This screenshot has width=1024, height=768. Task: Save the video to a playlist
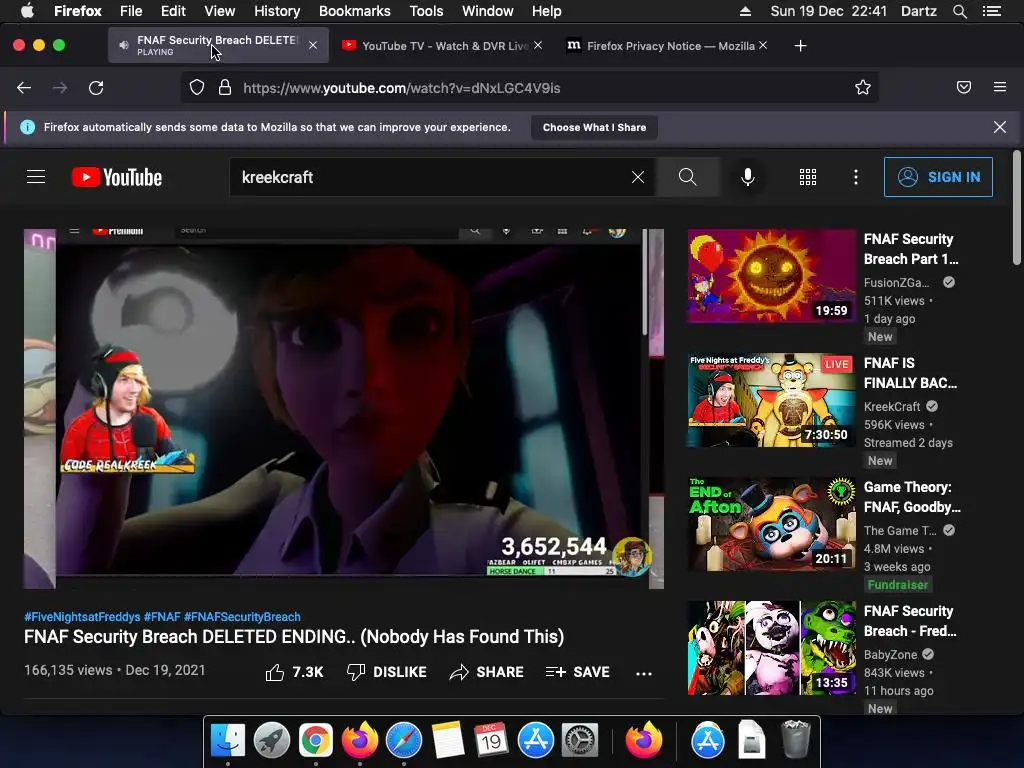tap(577, 672)
